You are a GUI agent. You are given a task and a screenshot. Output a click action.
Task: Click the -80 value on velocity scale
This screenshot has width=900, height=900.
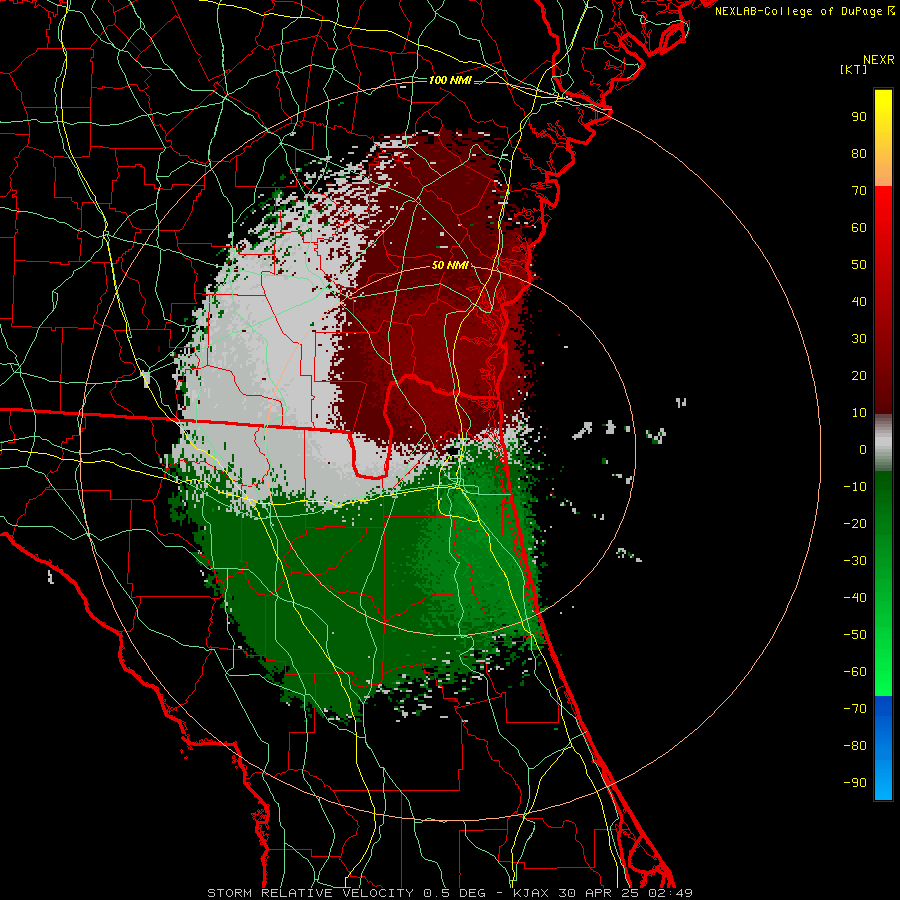point(855,746)
